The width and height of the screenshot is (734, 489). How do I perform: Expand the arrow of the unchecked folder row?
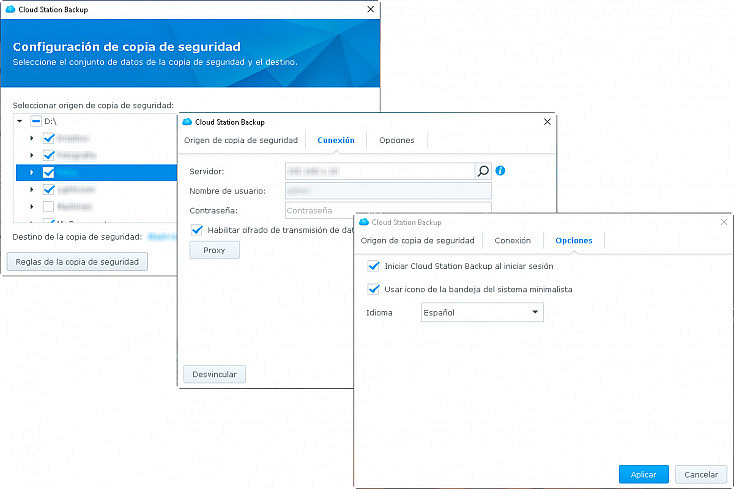[31, 206]
